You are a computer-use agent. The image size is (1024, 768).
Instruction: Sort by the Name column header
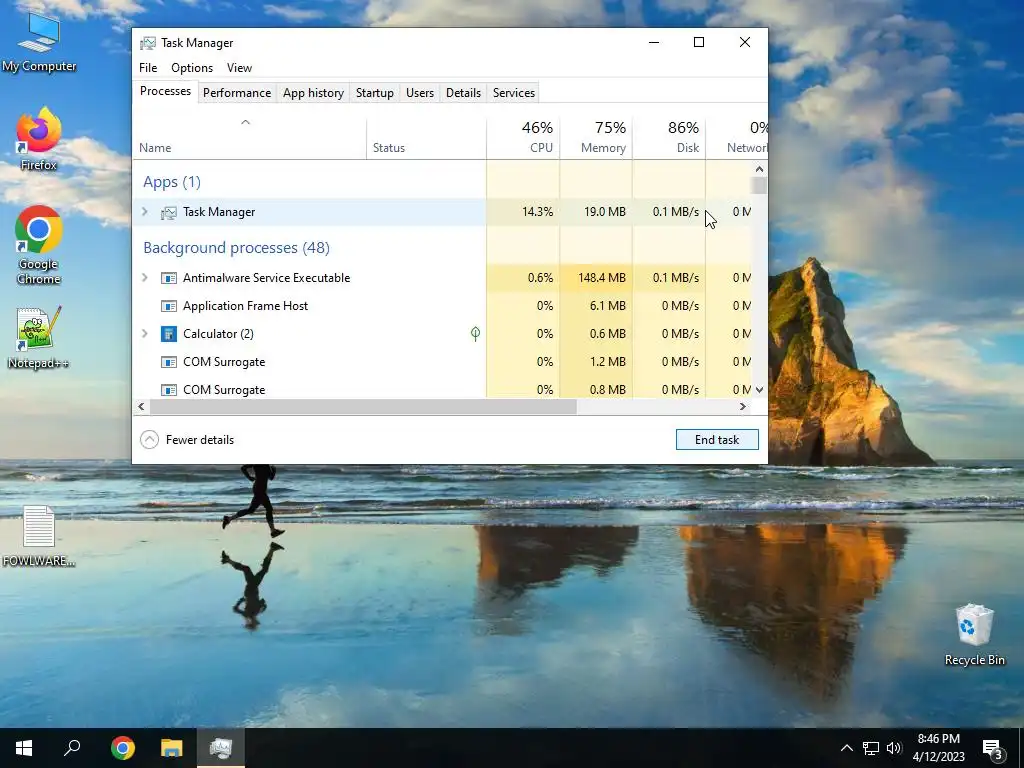coord(249,138)
